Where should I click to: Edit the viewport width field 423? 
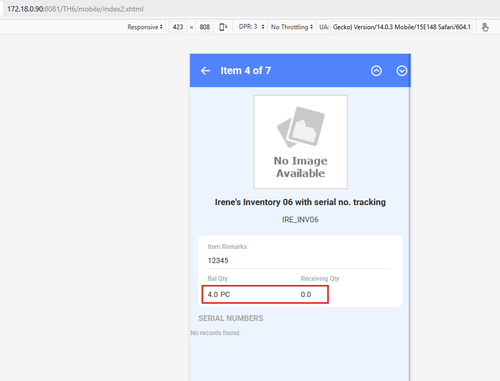coord(178,27)
